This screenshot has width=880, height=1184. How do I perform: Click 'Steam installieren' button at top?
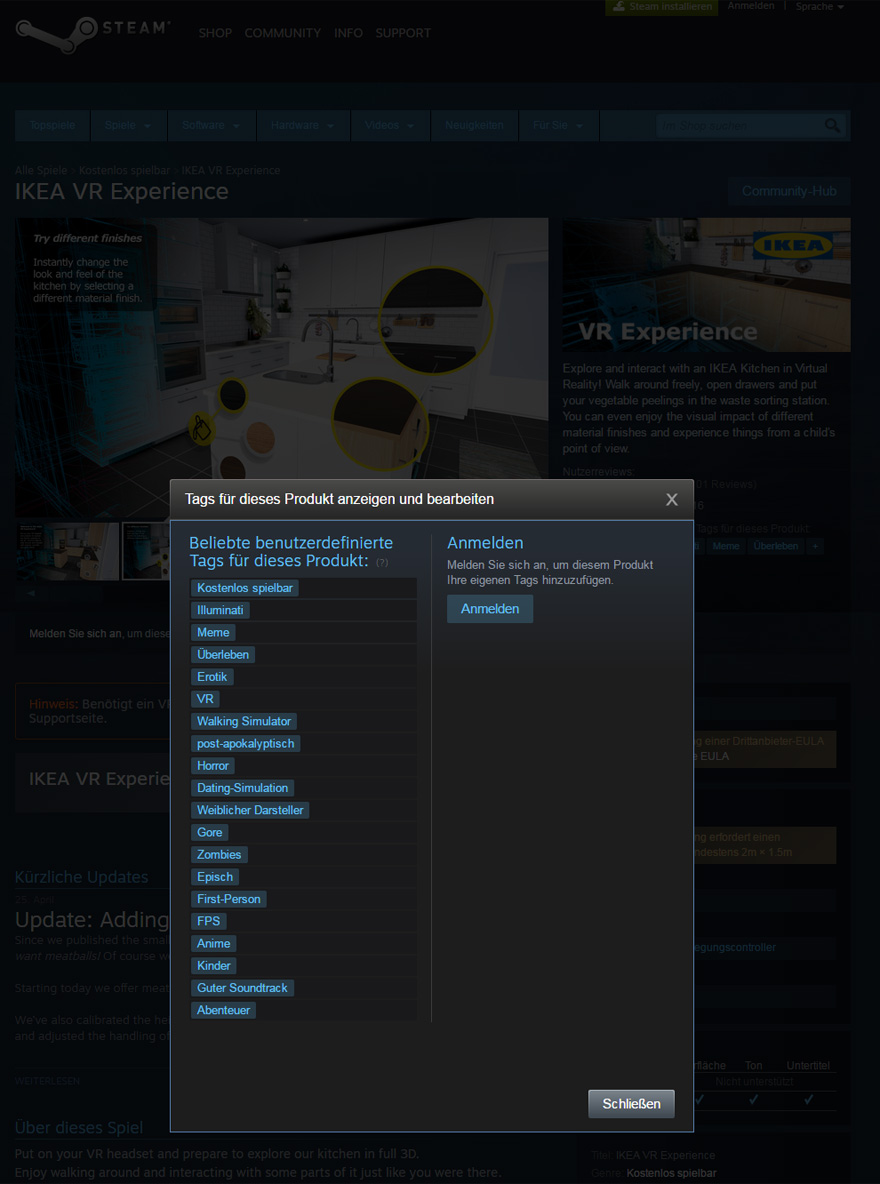[662, 7]
